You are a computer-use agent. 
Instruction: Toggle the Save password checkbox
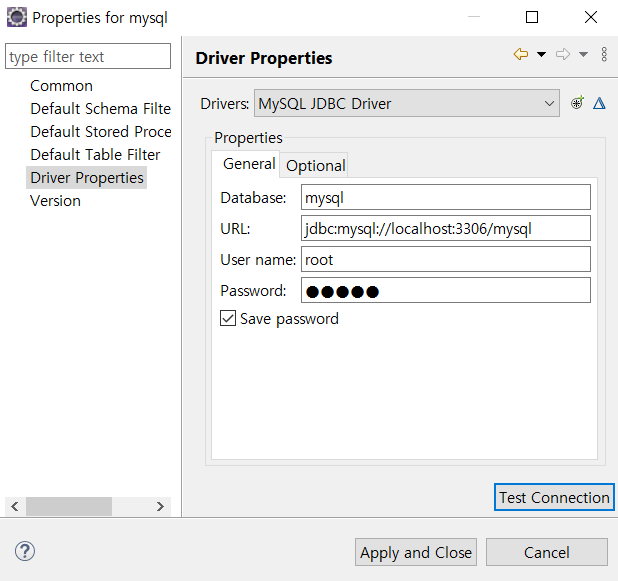228,318
